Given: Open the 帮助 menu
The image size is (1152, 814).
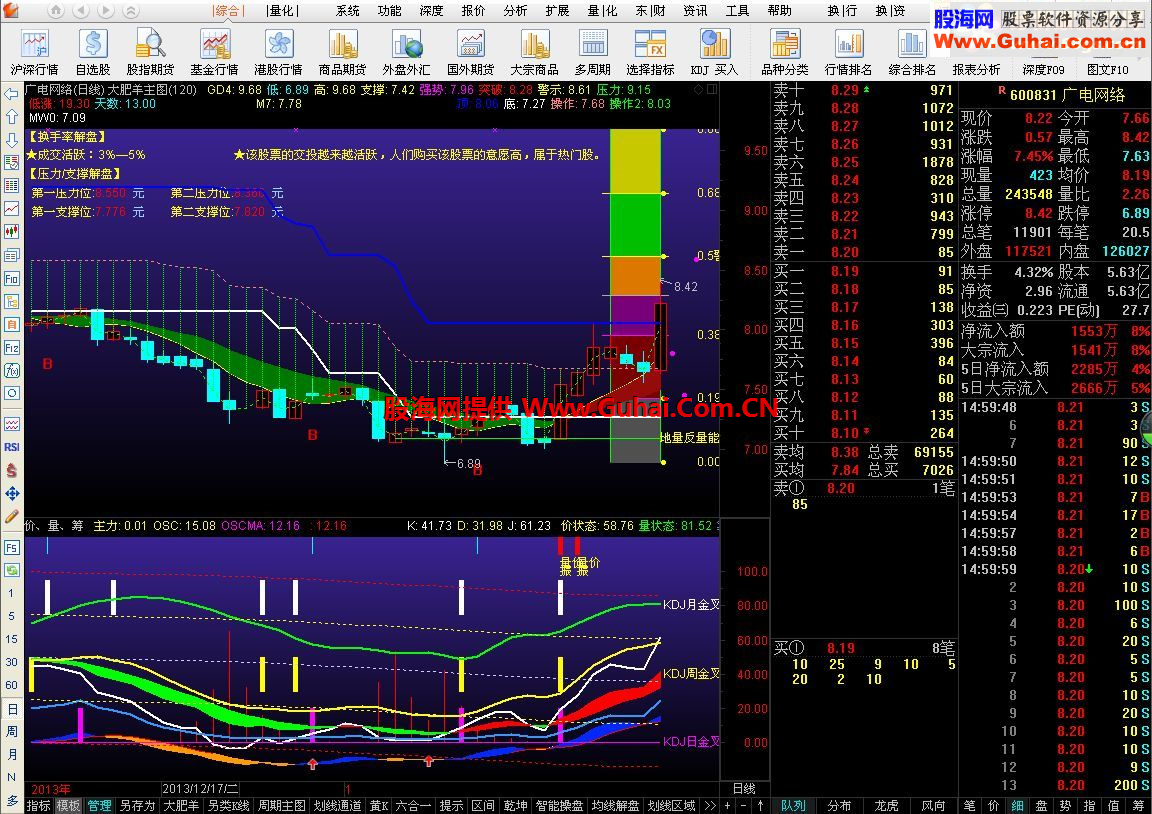Looking at the screenshot, I should 779,10.
